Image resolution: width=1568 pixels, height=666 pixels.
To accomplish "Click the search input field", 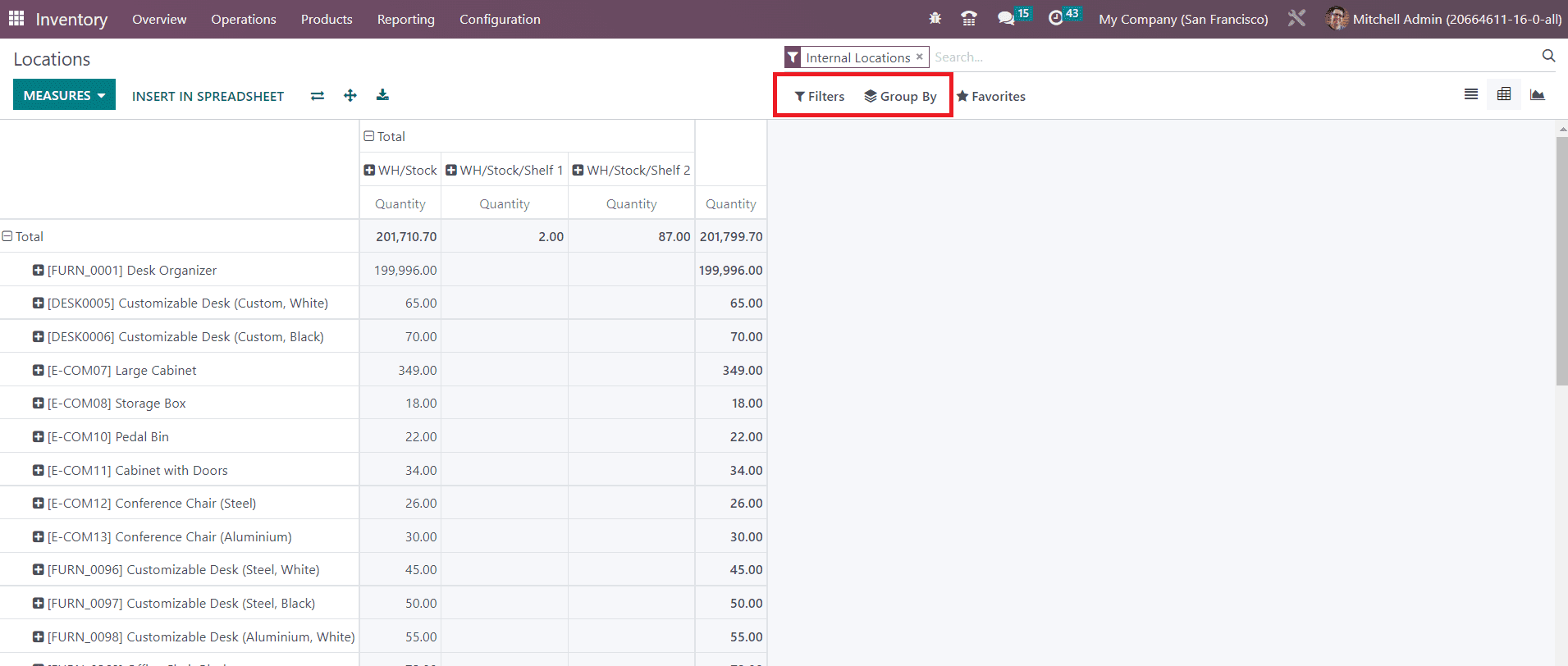I will (1231, 57).
